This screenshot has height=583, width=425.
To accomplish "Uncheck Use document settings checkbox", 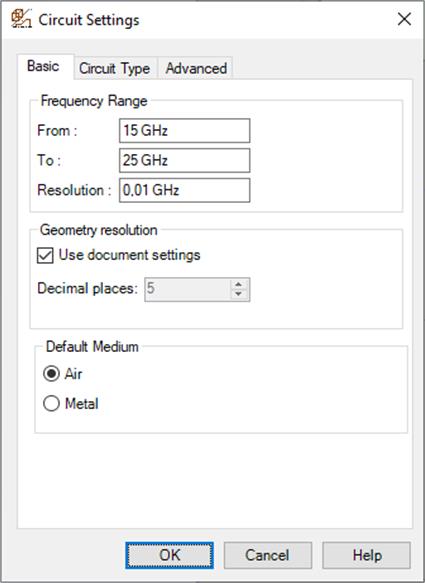I will point(45,255).
